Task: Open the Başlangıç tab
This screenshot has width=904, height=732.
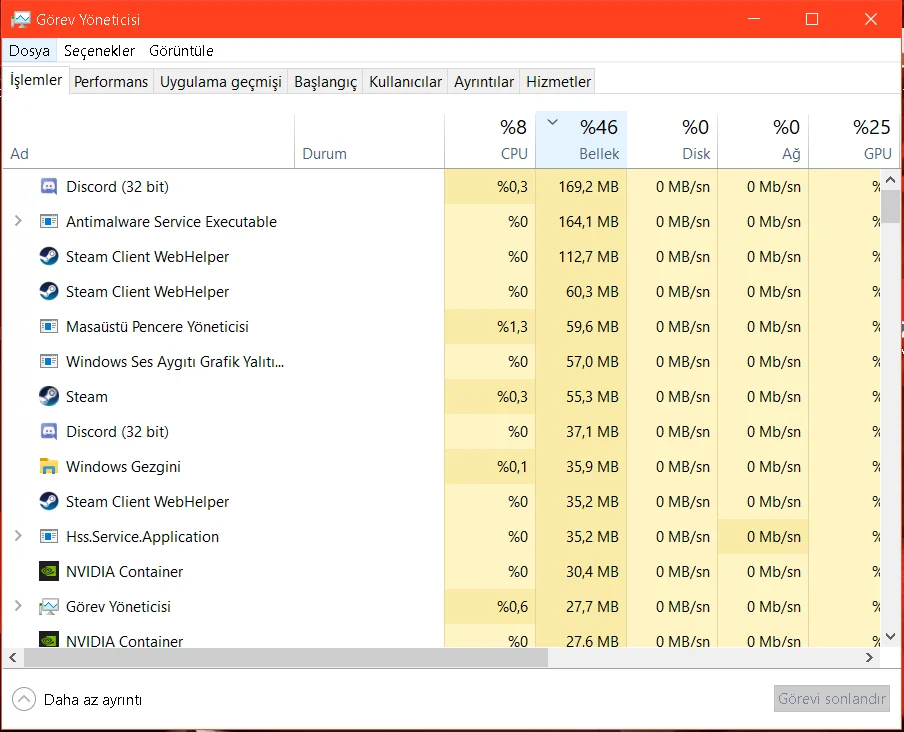Action: click(325, 82)
